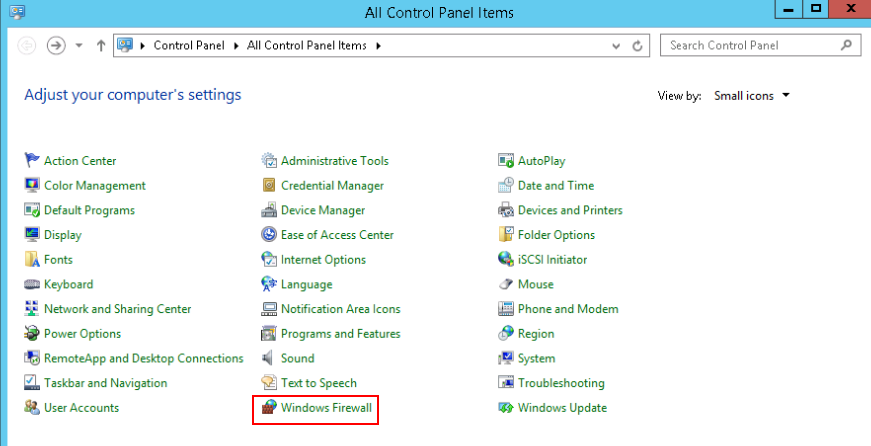Open the Internet Options link
The width and height of the screenshot is (871, 446).
click(x=323, y=259)
